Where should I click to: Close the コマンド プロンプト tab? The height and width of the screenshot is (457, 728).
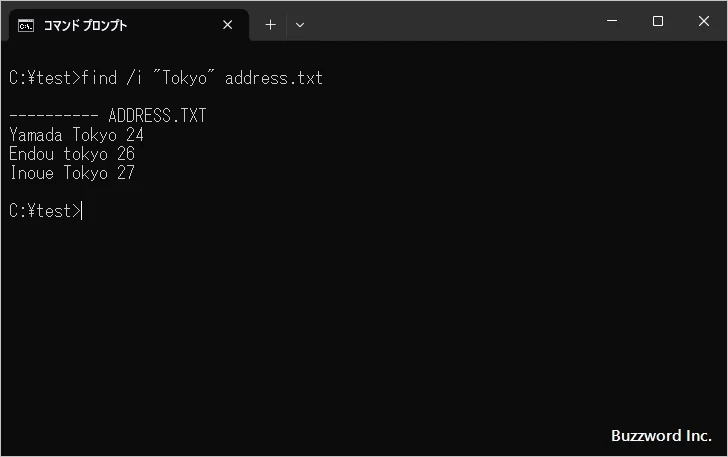pyautogui.click(x=228, y=25)
